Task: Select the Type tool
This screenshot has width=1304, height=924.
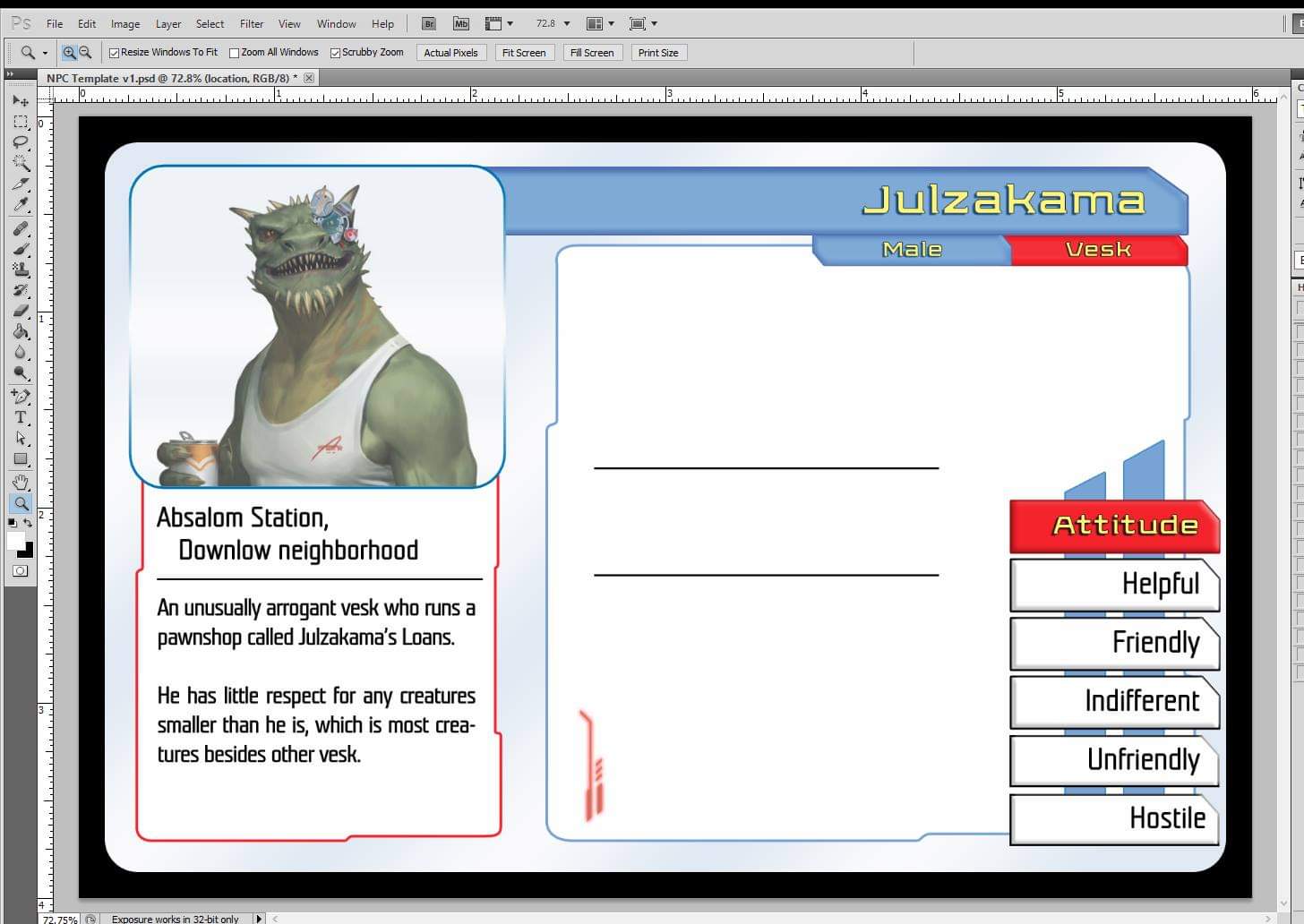Action: [20, 417]
